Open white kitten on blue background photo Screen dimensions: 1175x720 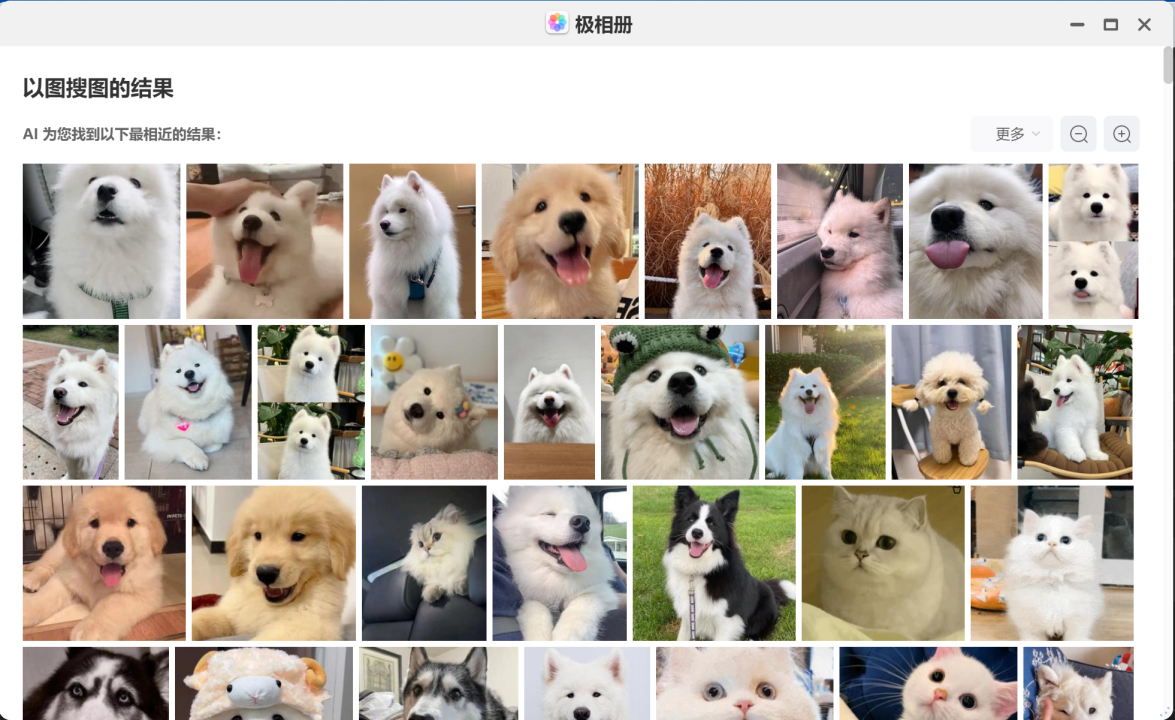coord(928,683)
